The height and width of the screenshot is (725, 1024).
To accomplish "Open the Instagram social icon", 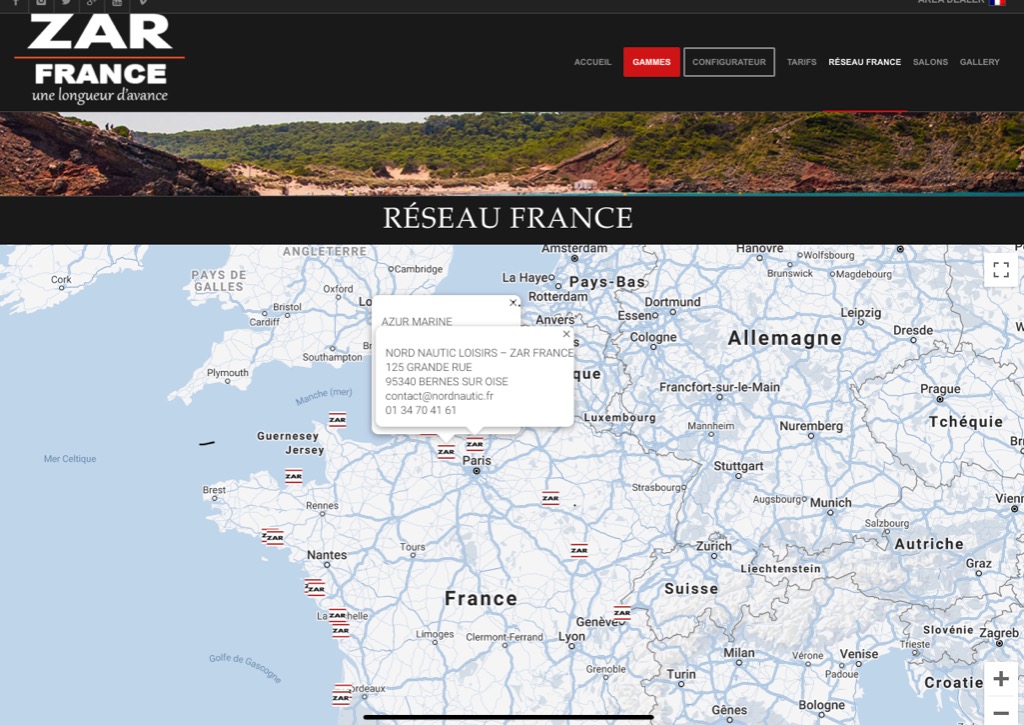I will coord(41,3).
